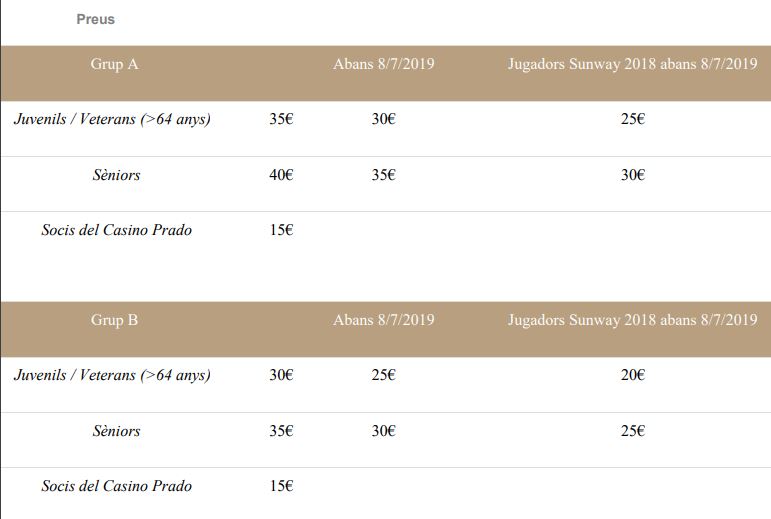
Task: Select Grup A Socis del Casino Prado
Action: (117, 230)
